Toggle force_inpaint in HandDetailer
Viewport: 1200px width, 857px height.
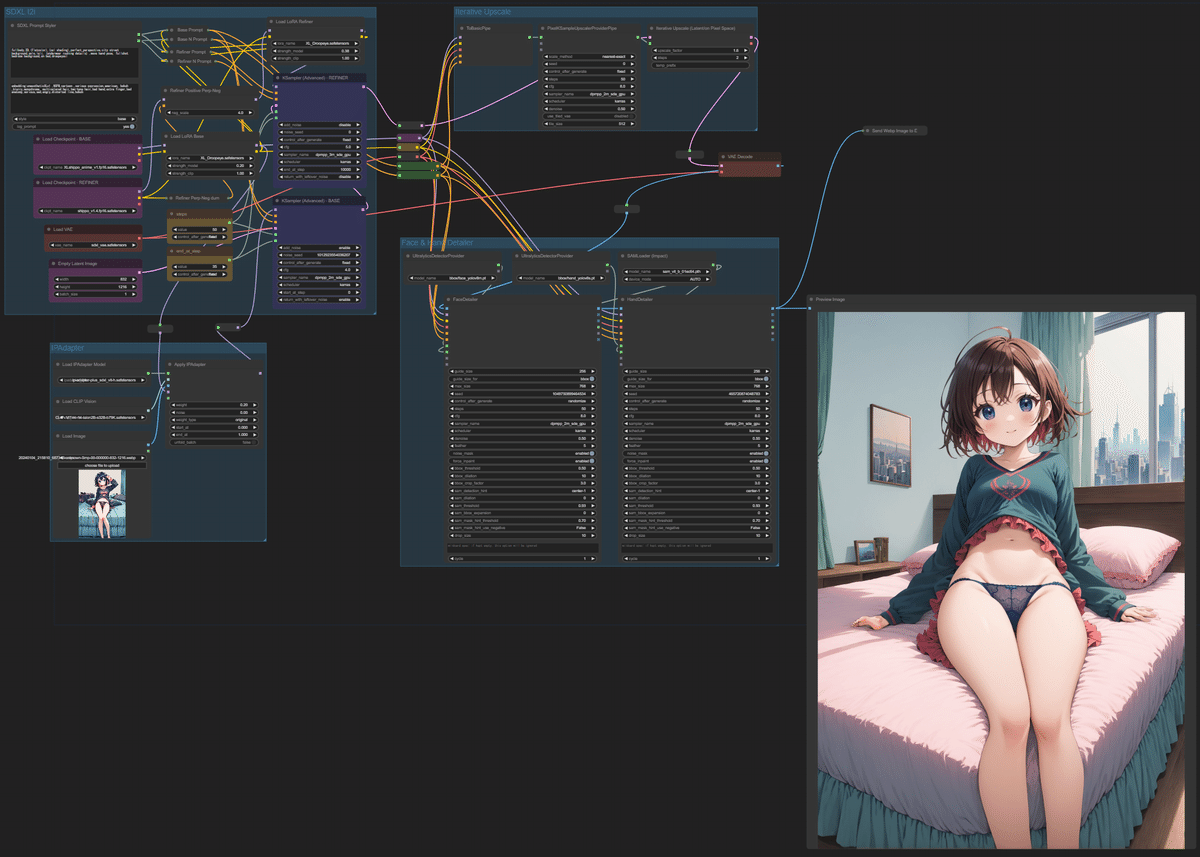(x=696, y=461)
